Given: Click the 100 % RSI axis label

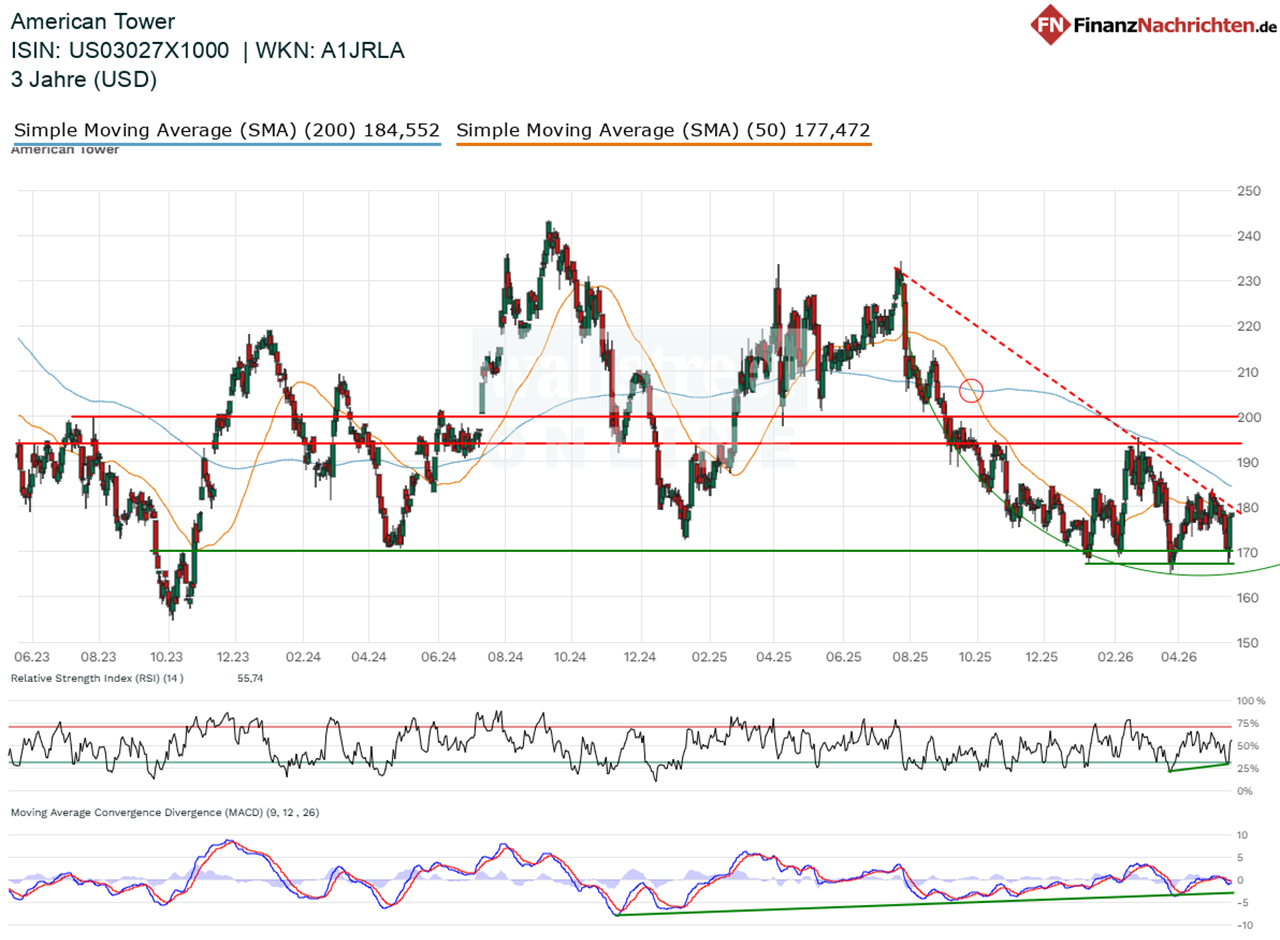Looking at the screenshot, I should tap(1250, 701).
